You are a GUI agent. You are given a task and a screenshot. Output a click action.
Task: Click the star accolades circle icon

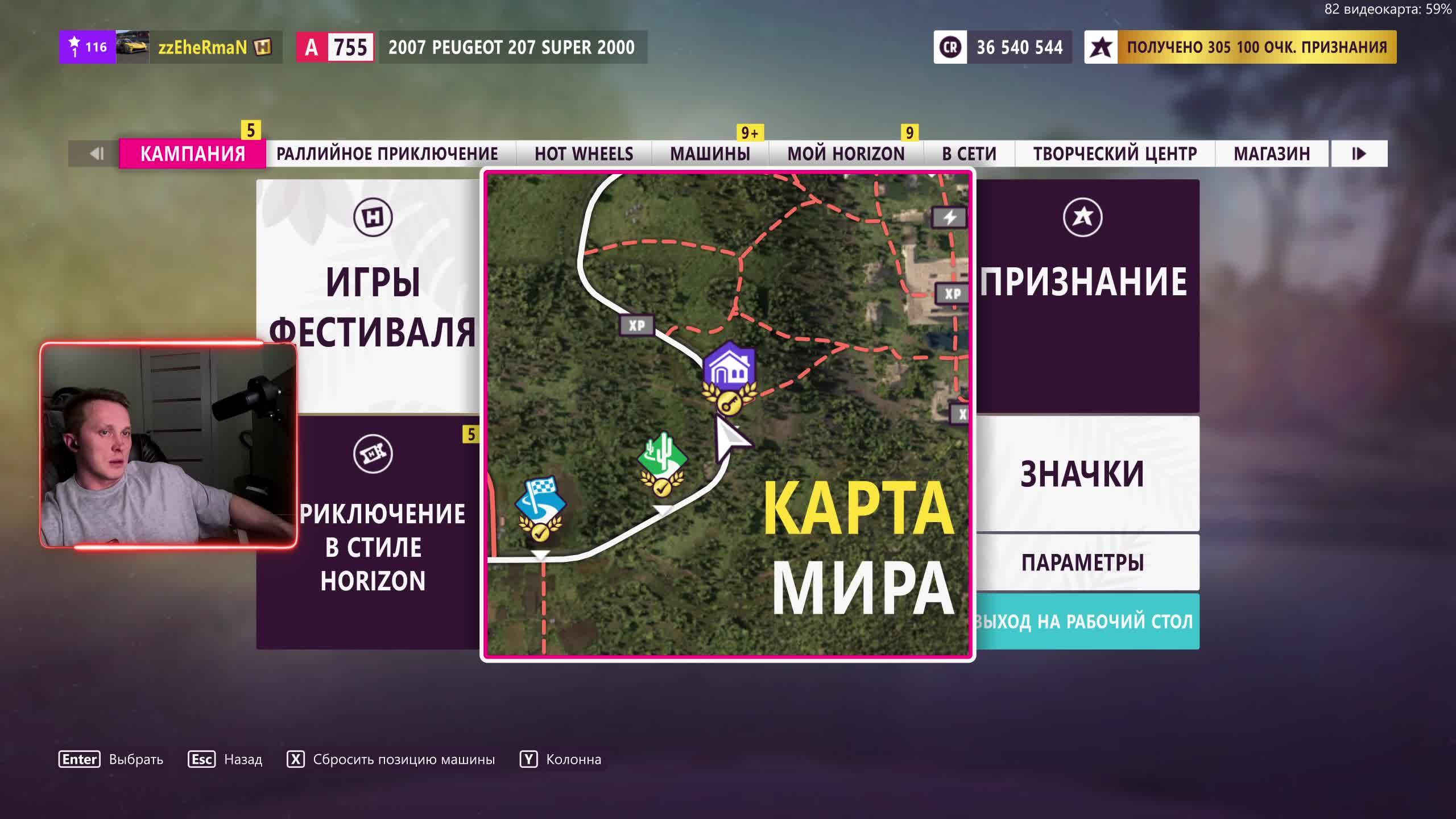(1082, 217)
